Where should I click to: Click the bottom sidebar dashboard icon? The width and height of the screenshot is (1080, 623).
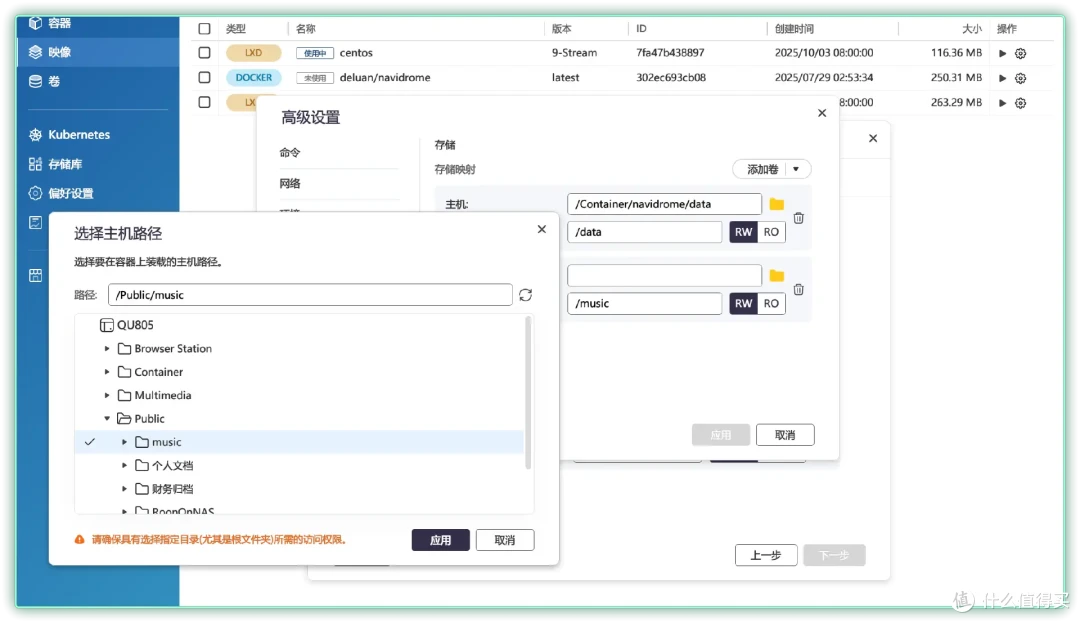pos(35,275)
